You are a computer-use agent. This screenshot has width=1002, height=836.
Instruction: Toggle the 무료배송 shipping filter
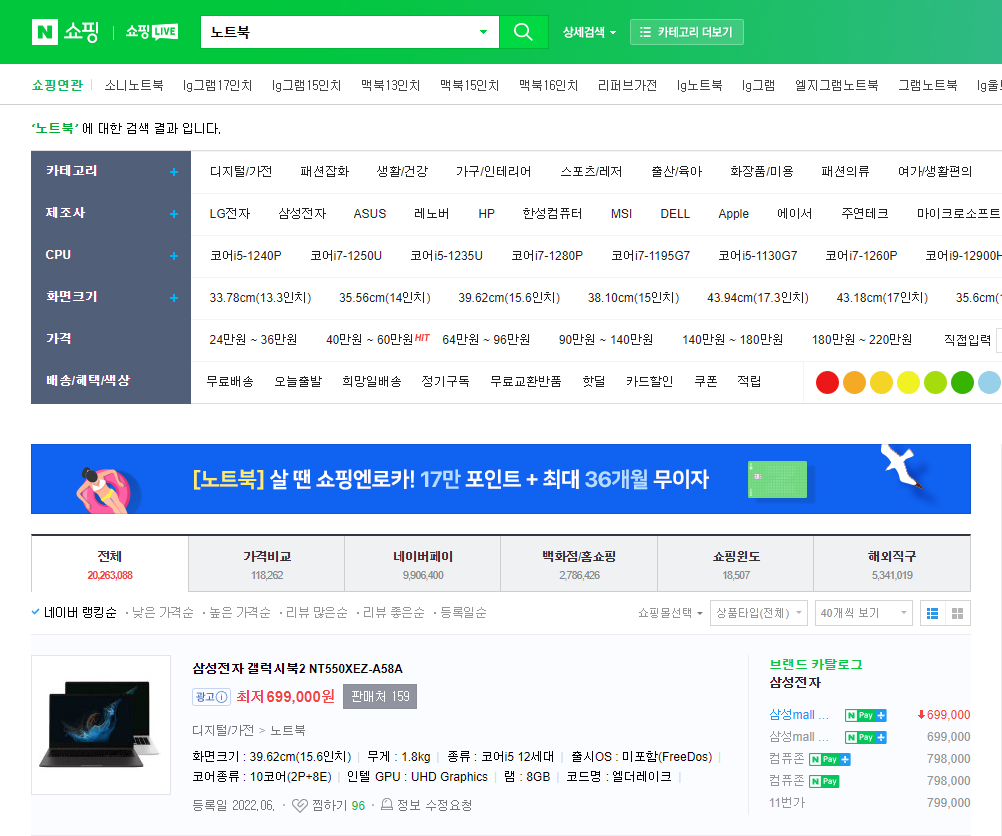tap(230, 381)
